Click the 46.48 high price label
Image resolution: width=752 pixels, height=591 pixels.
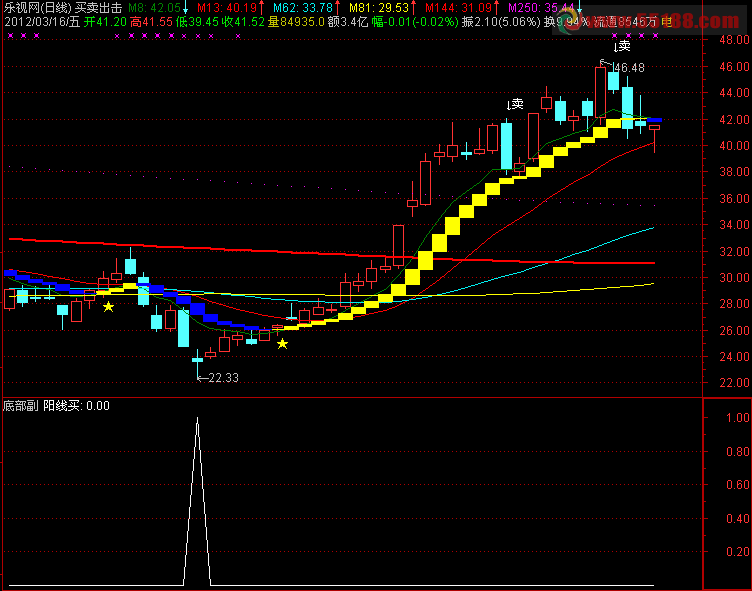[630, 68]
